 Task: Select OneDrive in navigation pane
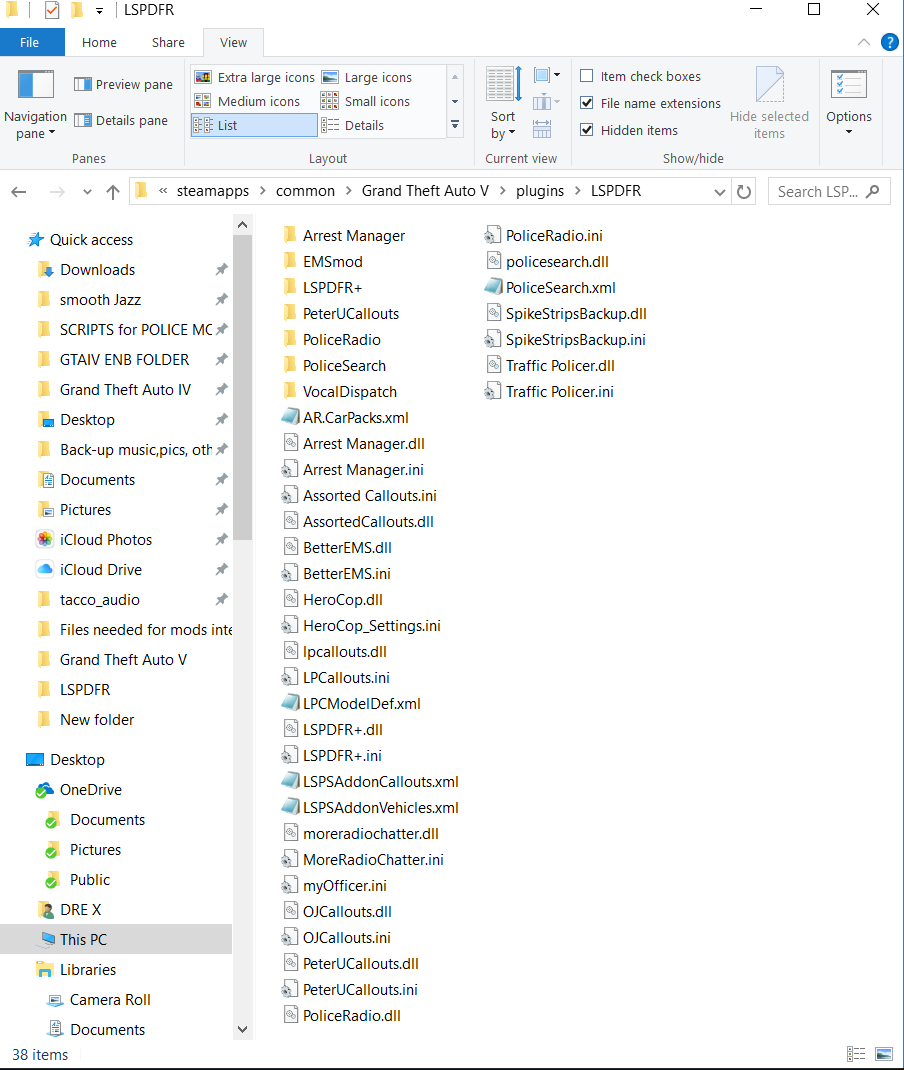coord(90,790)
